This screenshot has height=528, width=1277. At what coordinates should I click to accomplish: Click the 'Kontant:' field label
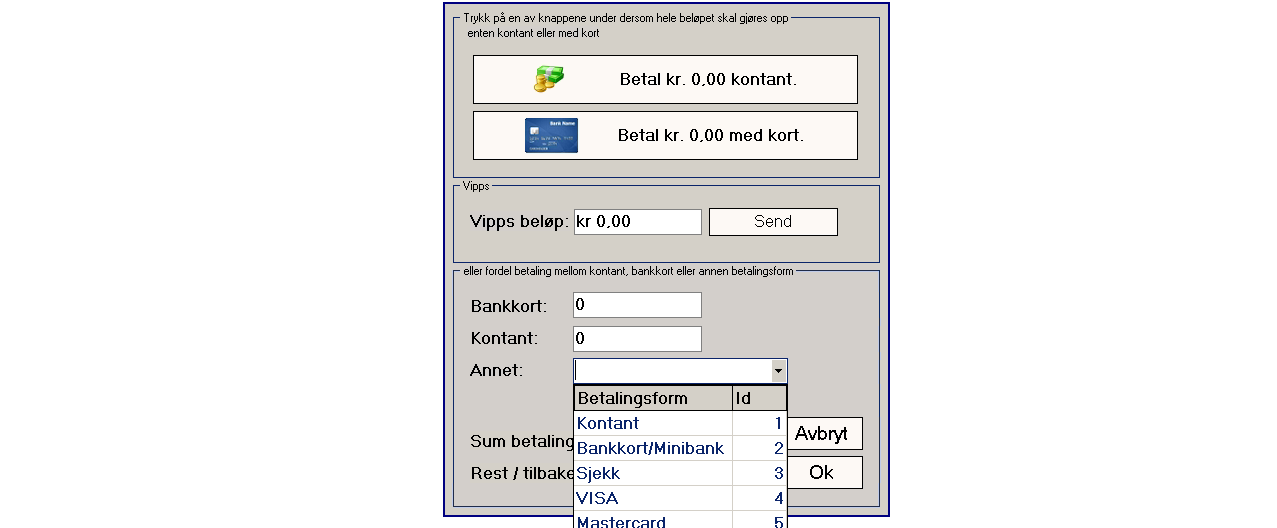tap(504, 339)
